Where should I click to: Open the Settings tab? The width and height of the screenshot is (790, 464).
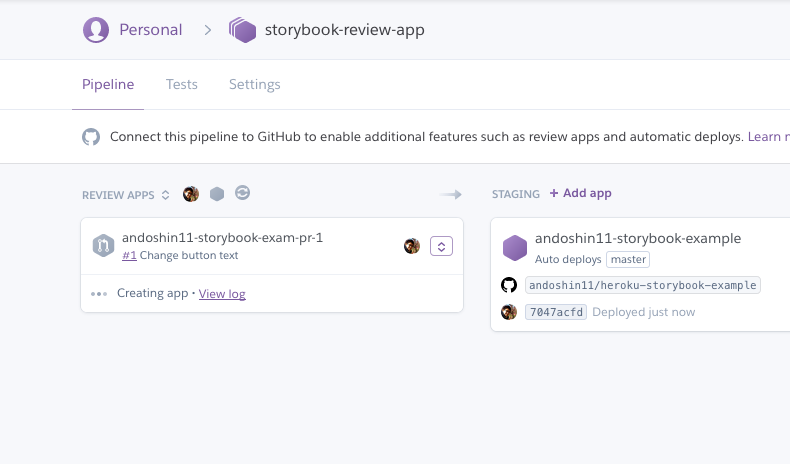[254, 84]
